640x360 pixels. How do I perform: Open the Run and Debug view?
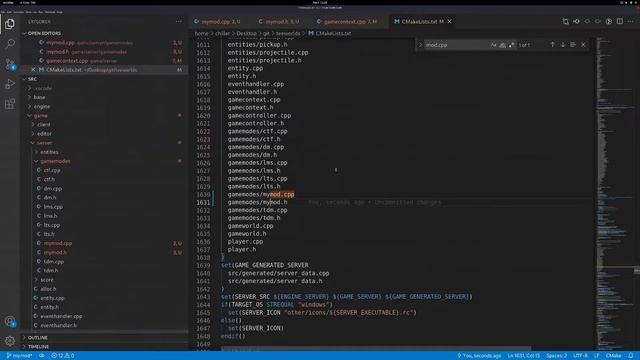[10, 84]
